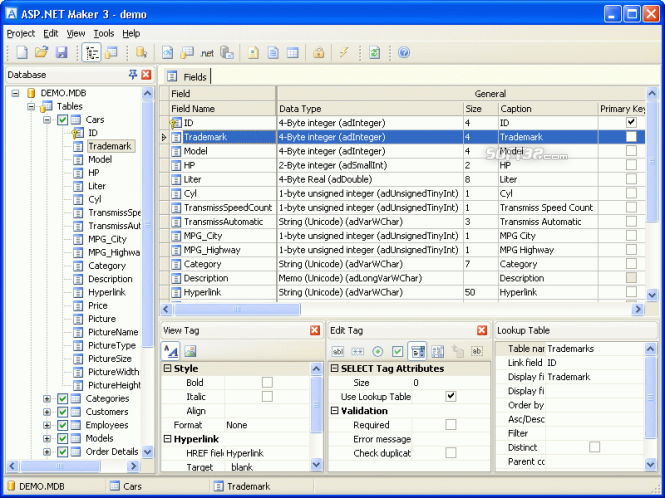Click the Size value field showing 0

pos(450,383)
